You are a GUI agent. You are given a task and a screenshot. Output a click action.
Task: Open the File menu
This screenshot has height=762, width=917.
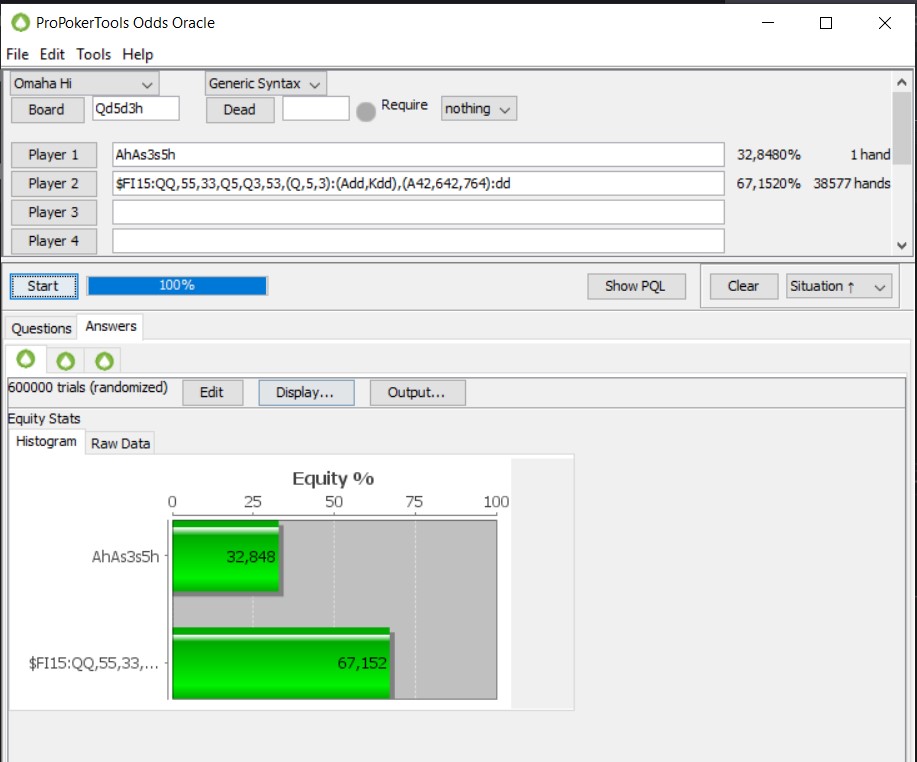[x=17, y=54]
